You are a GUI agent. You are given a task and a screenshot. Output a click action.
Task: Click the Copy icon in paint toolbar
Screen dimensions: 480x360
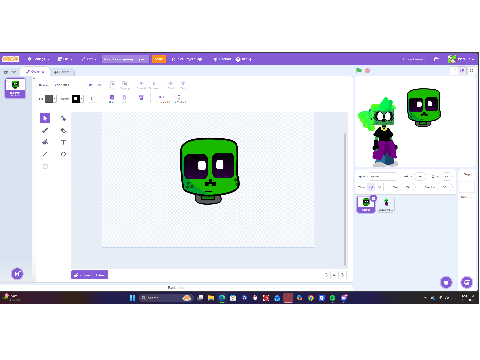click(112, 98)
